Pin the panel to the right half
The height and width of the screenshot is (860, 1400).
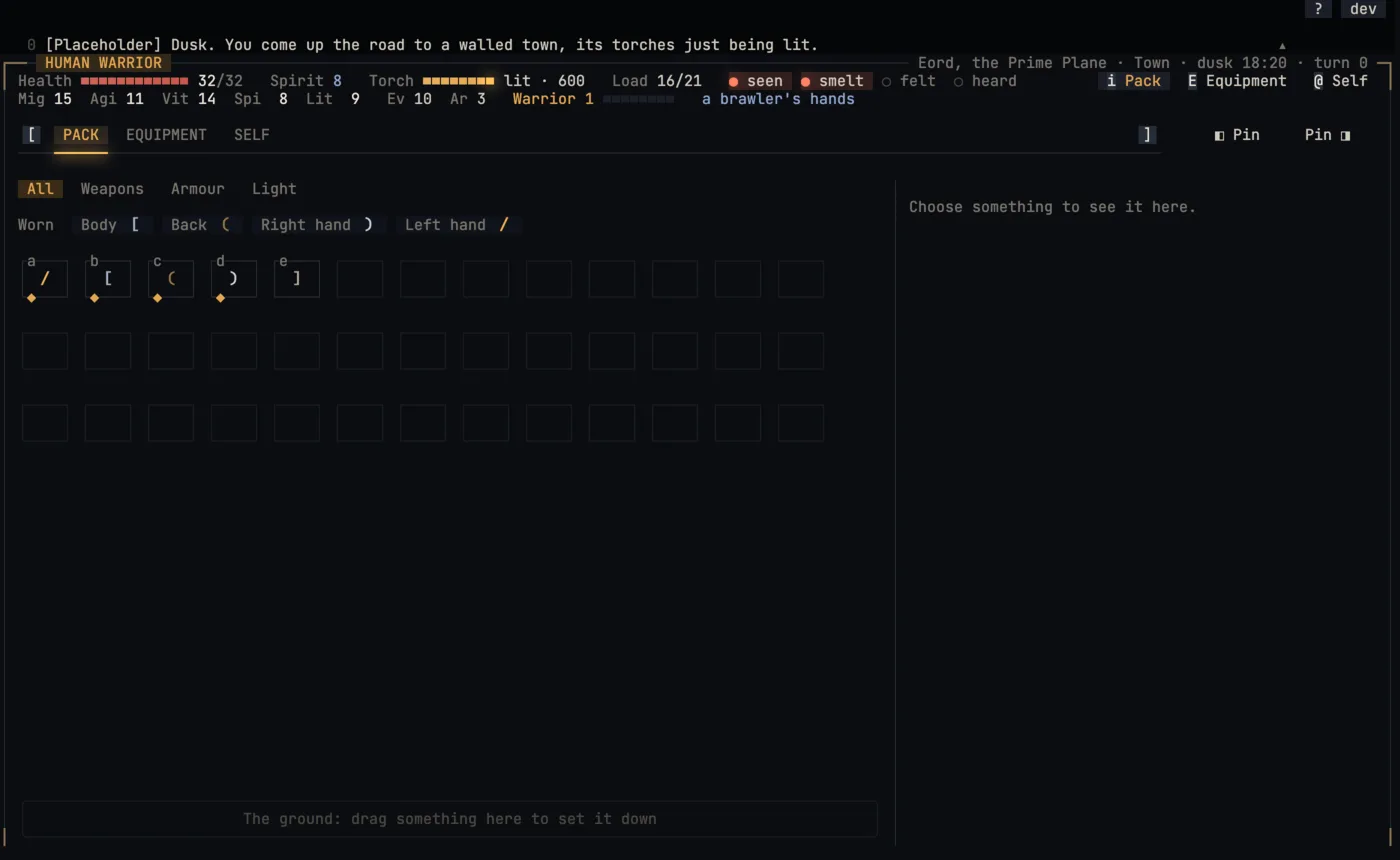[1327, 135]
